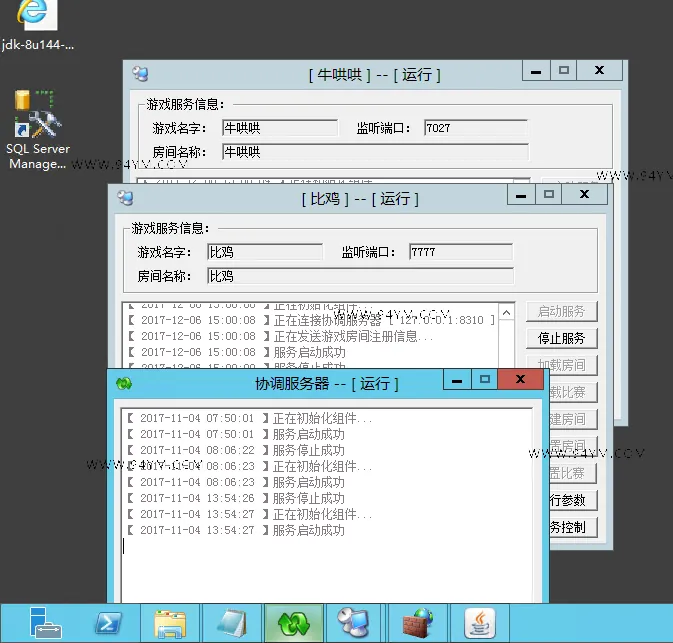673x643 pixels.
Task: Click the 停止服务 button
Action: coord(561,338)
